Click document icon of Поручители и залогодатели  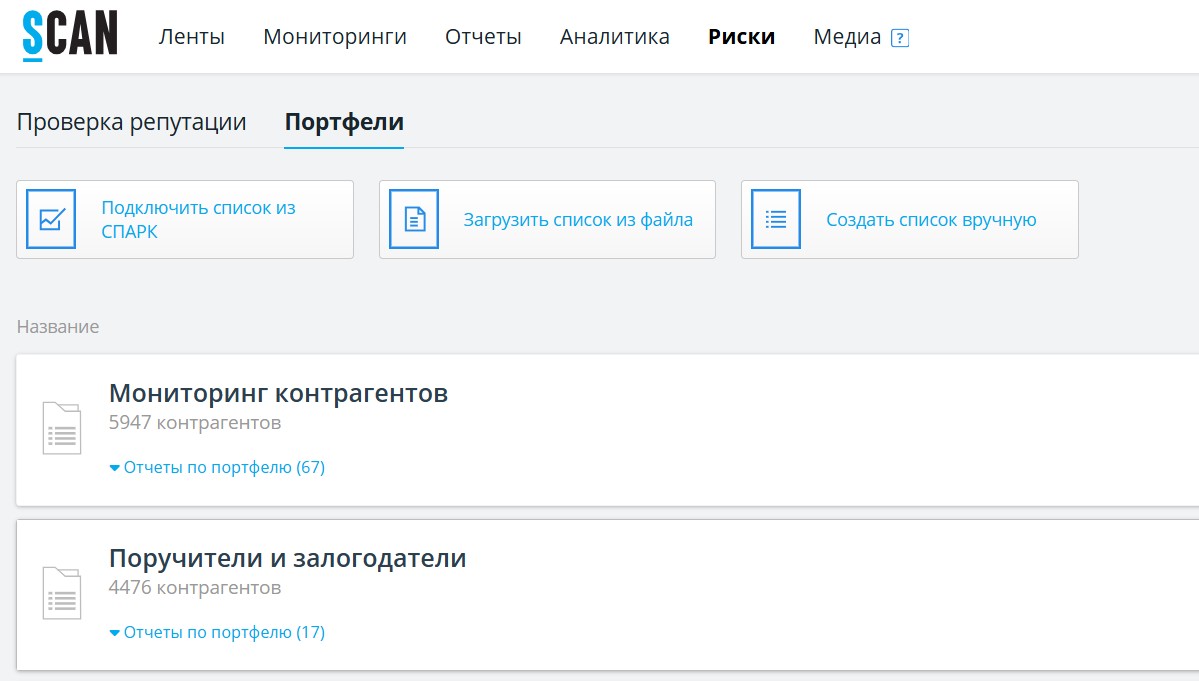click(x=61, y=593)
